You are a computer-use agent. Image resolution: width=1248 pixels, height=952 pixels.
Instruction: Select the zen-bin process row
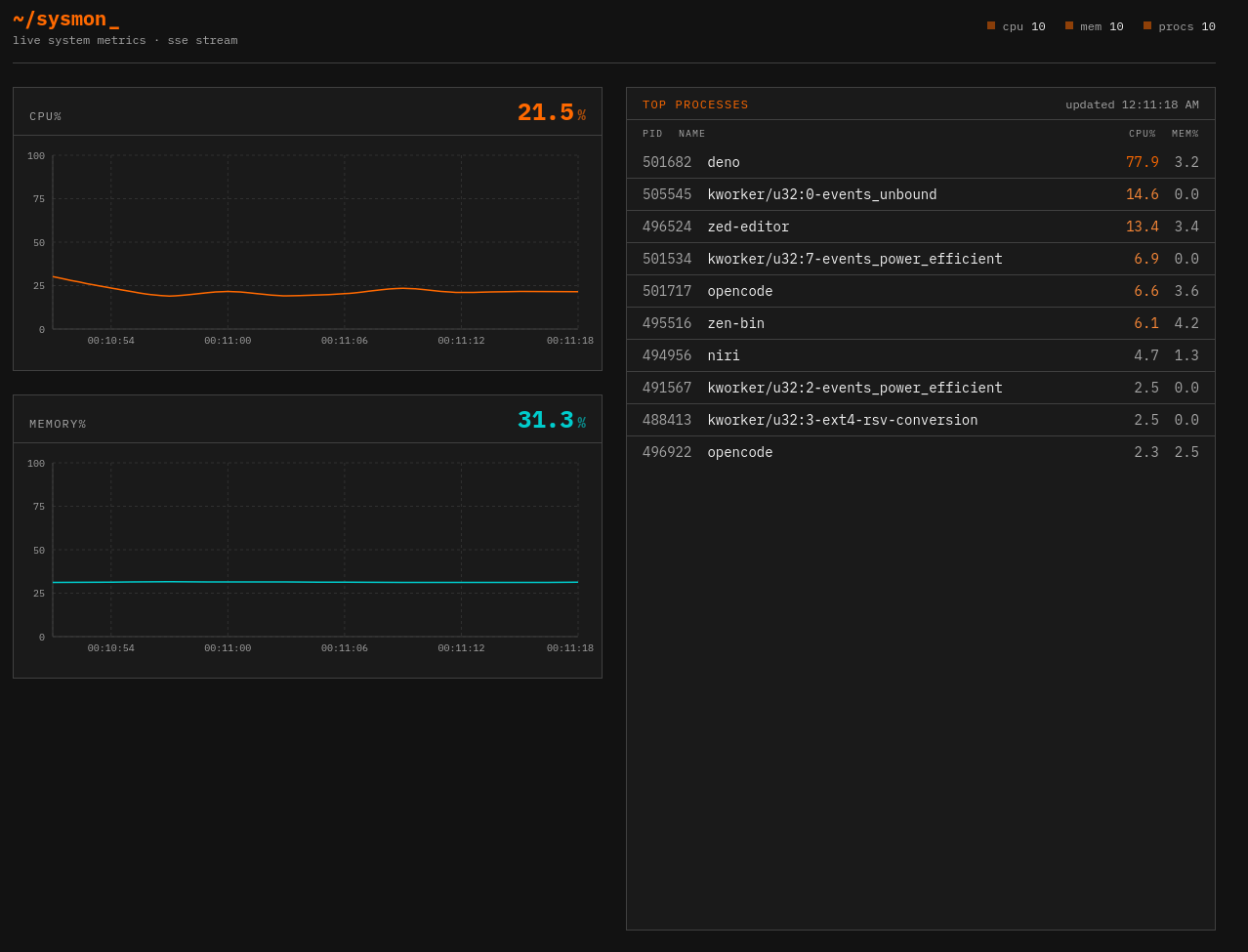[921, 323]
